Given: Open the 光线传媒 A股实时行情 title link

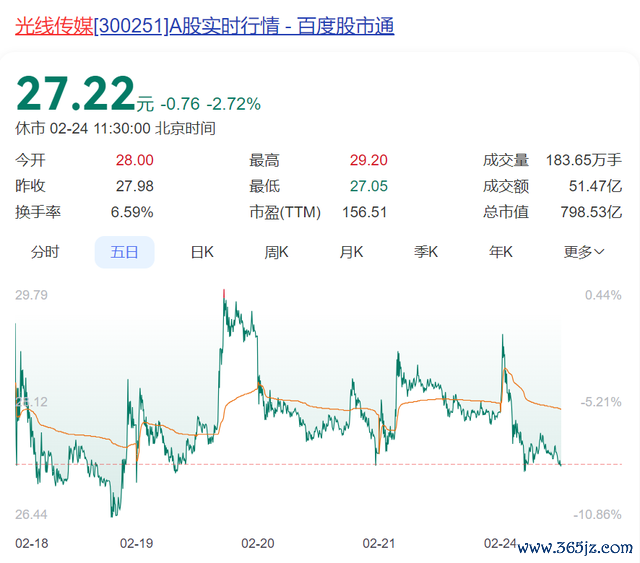Looking at the screenshot, I should [204, 26].
